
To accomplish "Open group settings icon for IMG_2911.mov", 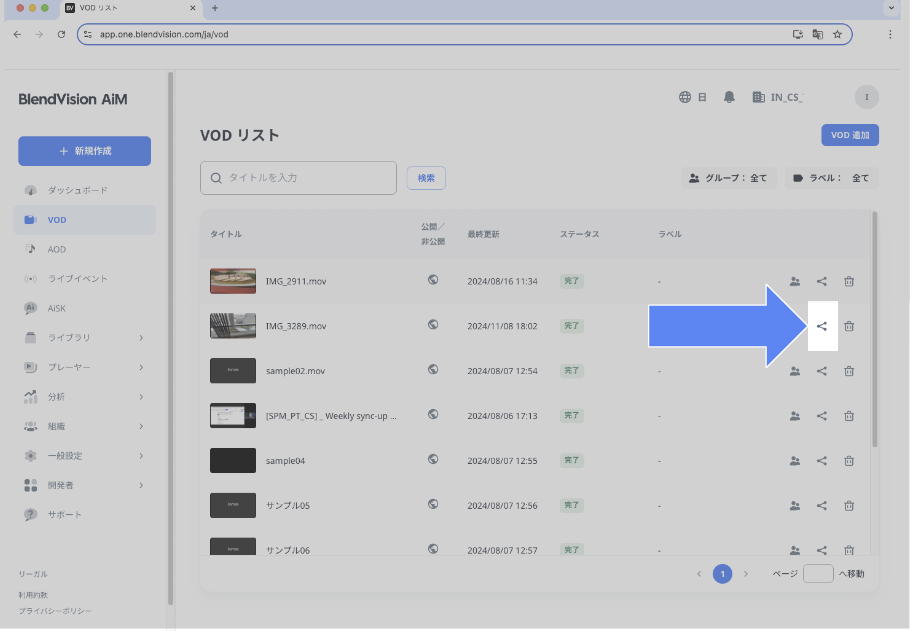I will point(795,281).
